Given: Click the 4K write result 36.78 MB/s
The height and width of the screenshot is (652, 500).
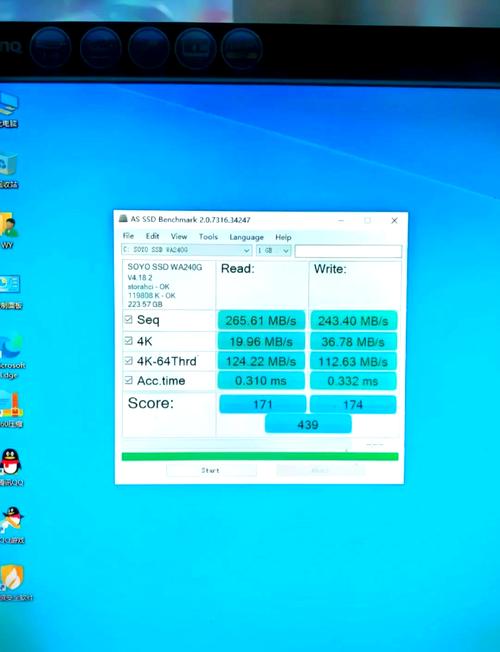Looking at the screenshot, I should coord(353,341).
